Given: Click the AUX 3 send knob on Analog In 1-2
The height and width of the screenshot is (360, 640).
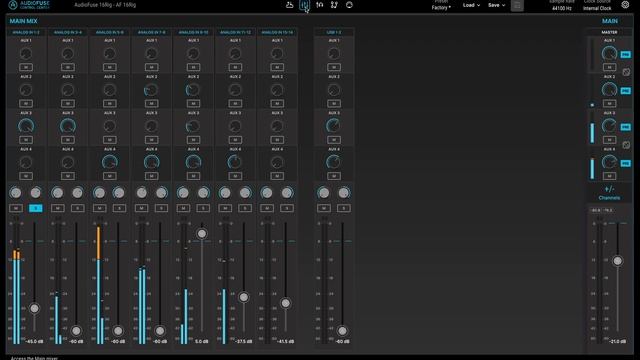Looking at the screenshot, I should (26, 126).
